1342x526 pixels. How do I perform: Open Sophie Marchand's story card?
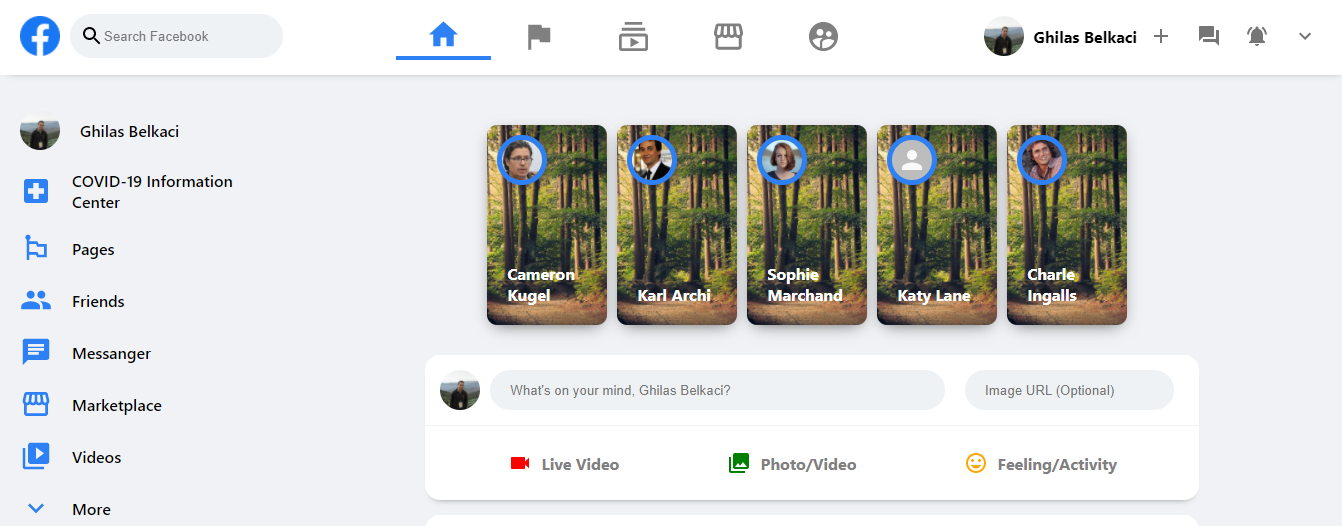[806, 225]
